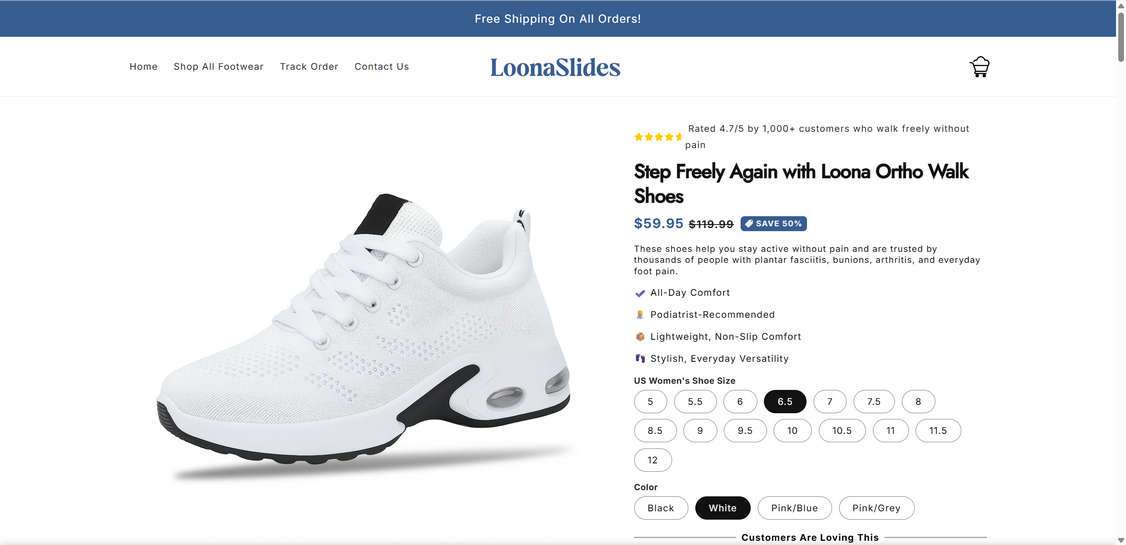Click the five-star rating icons

659,137
